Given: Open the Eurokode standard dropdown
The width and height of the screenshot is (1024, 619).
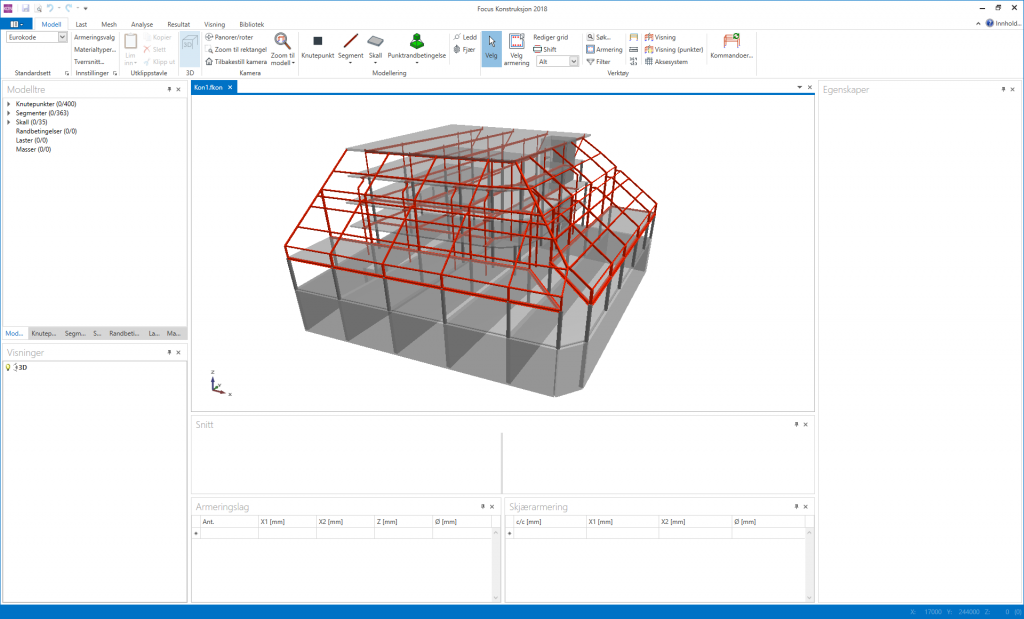Looking at the screenshot, I should [x=63, y=37].
